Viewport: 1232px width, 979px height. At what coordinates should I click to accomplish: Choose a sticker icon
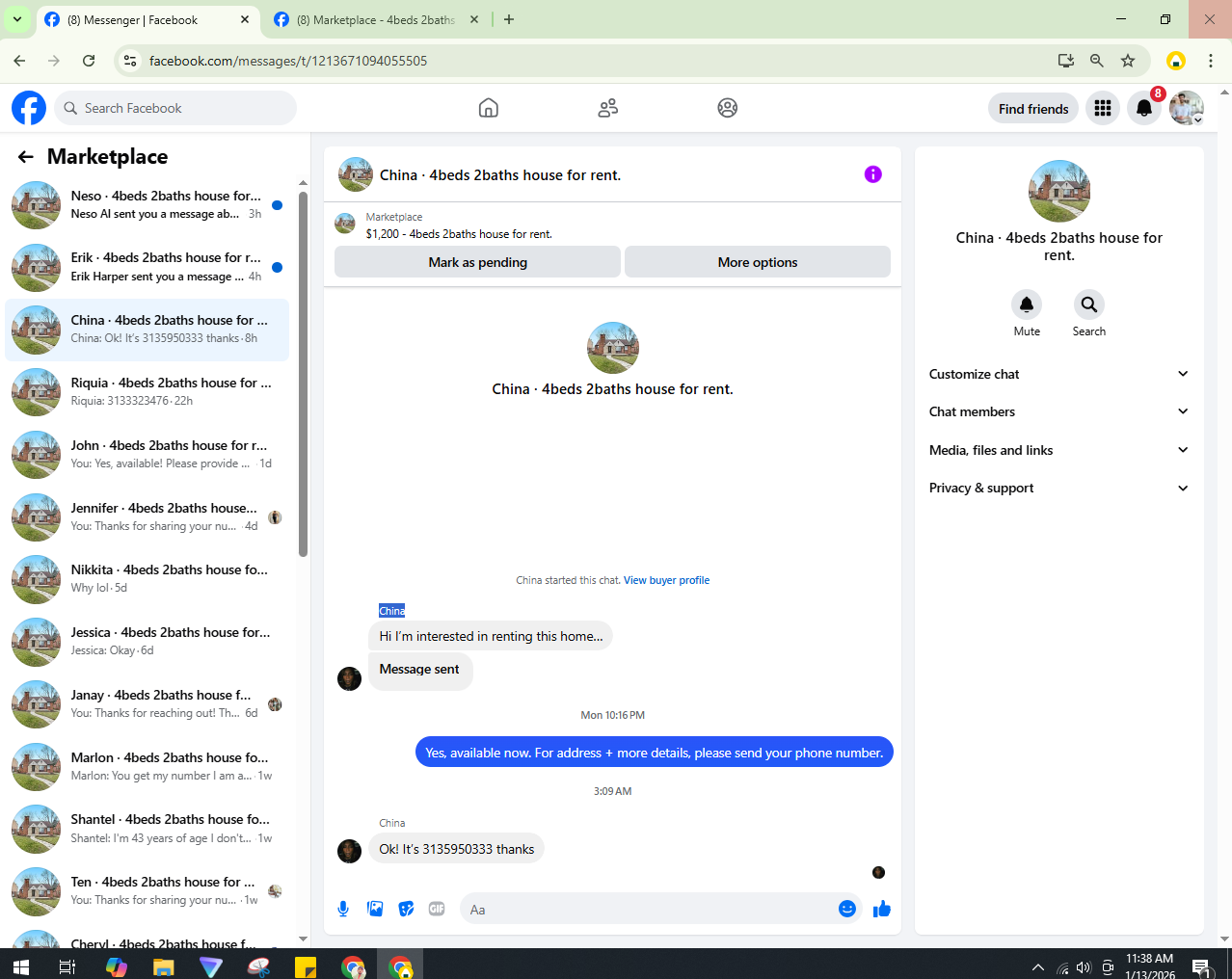coord(406,909)
